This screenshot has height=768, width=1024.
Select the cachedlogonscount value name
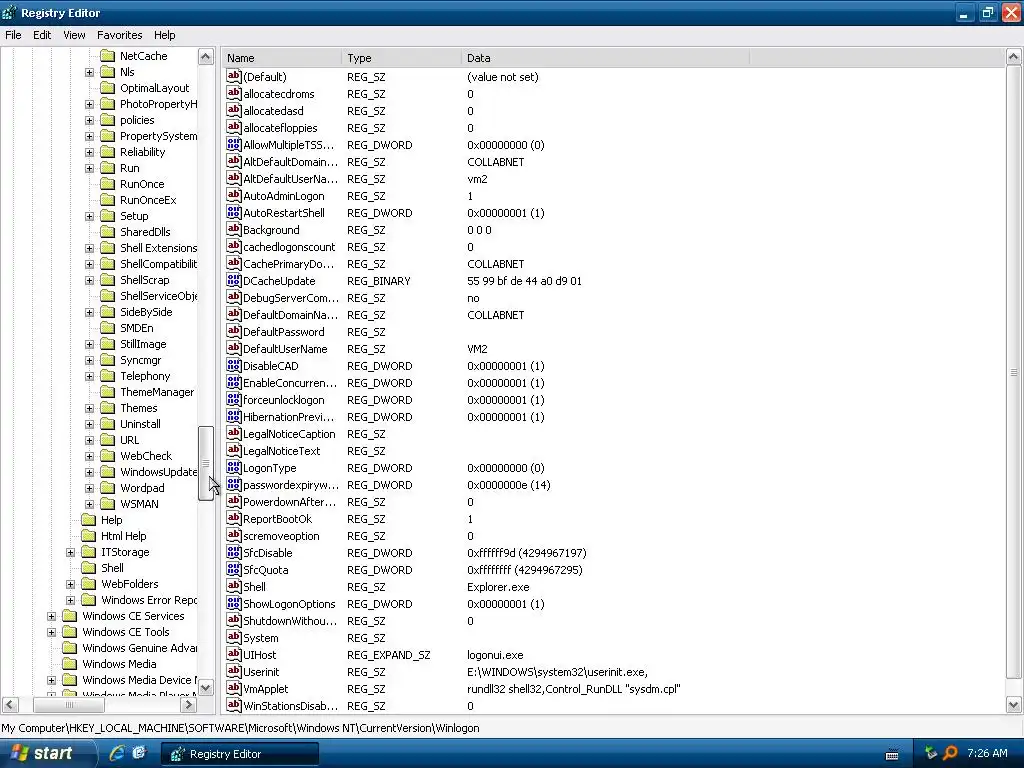tap(289, 248)
